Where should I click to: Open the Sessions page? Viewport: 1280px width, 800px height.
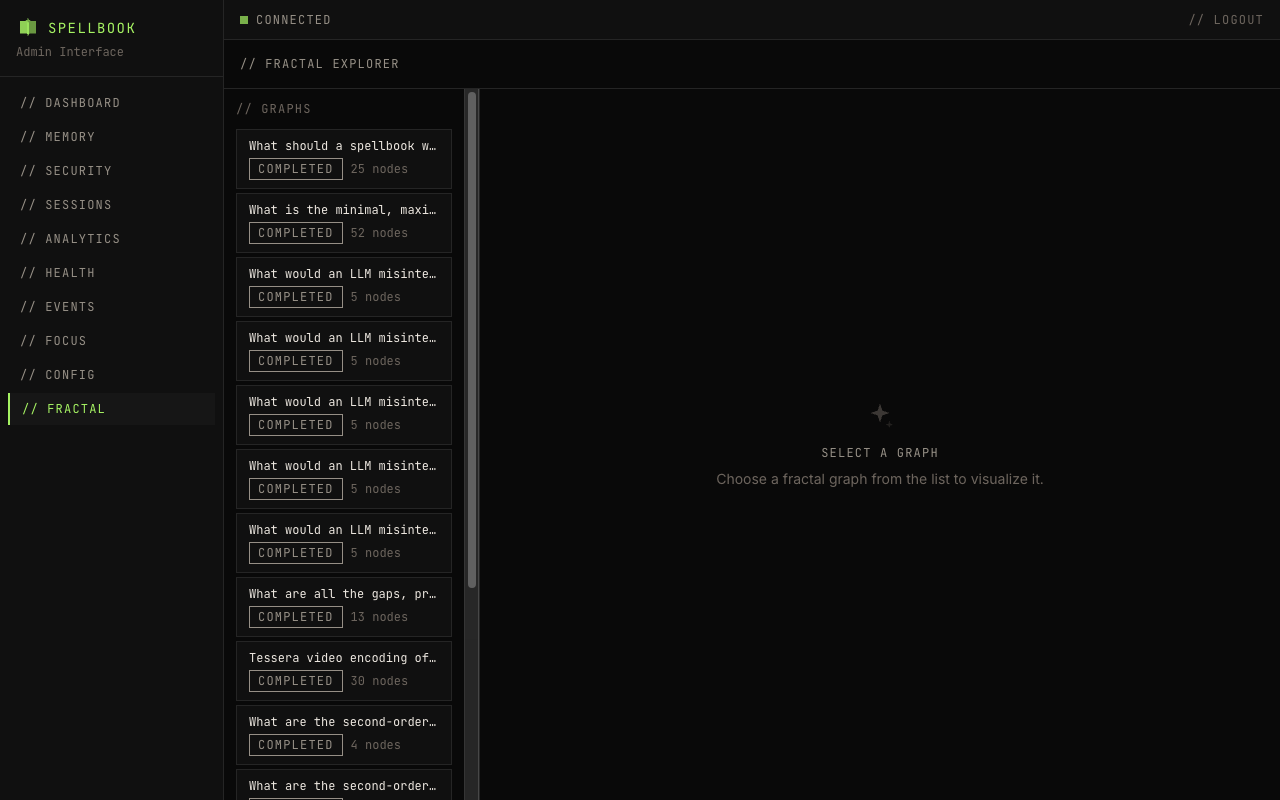point(66,205)
